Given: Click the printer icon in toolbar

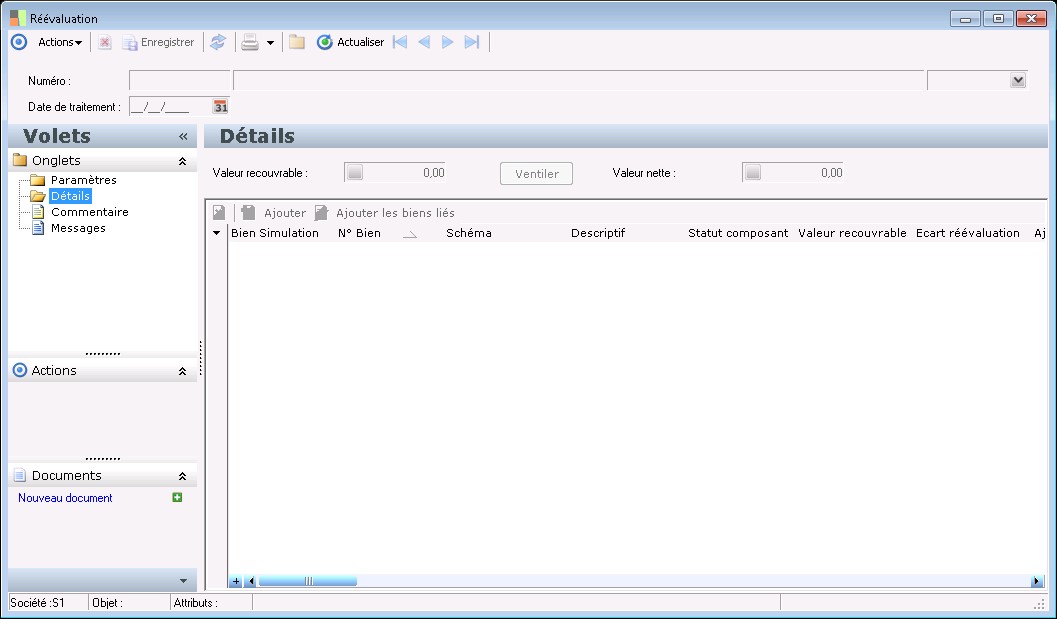Looking at the screenshot, I should (250, 42).
